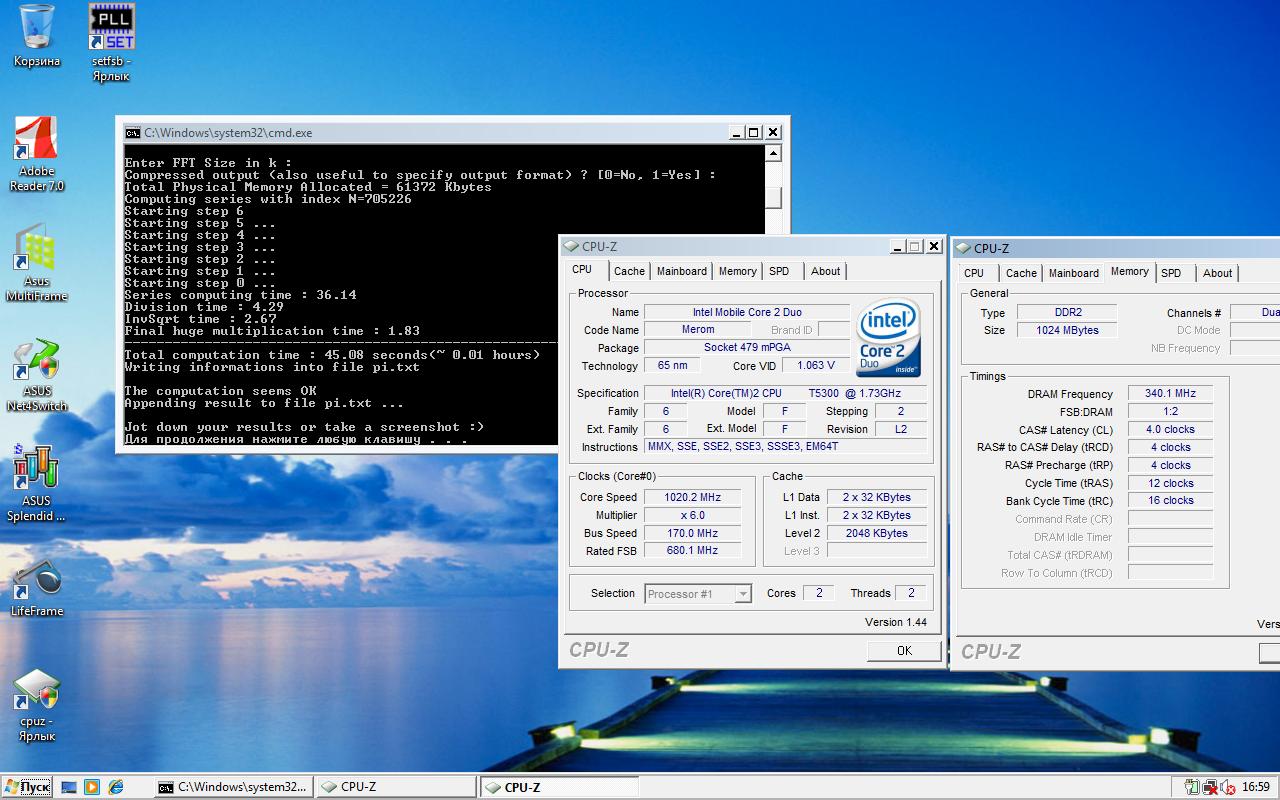1280x800 pixels.
Task: Click memory Size field 1024 MBytes
Action: (x=1068, y=330)
